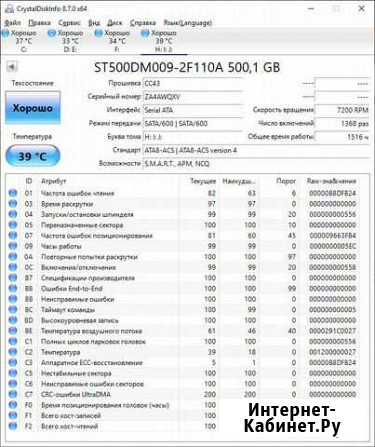Open the Файл menu
375x447 pixels.
click(x=13, y=23)
